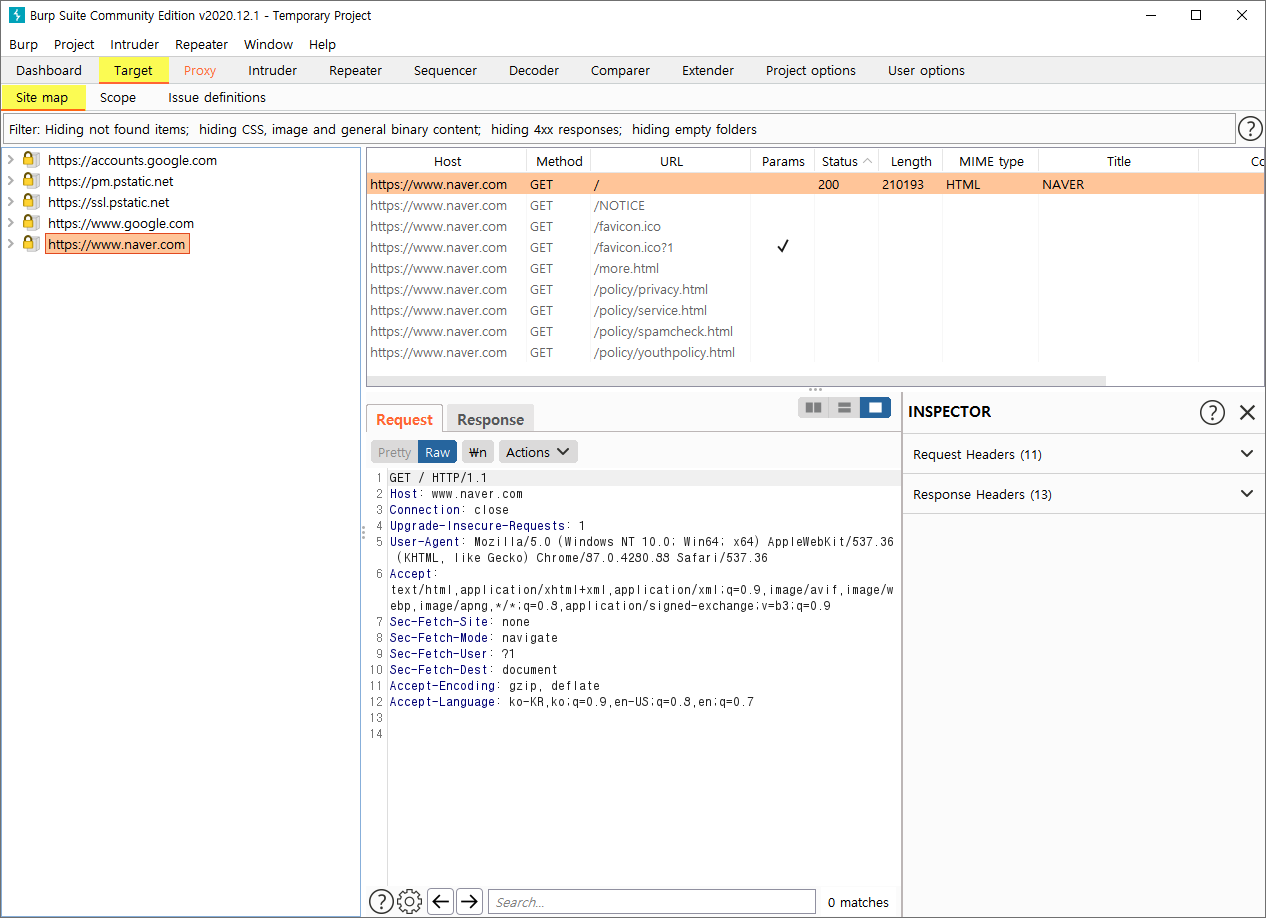The width and height of the screenshot is (1266, 918).
Task: Open the Project options tab
Action: click(x=811, y=70)
